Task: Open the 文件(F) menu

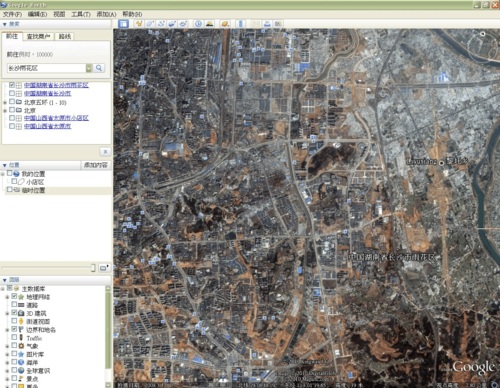Action: [x=12, y=14]
